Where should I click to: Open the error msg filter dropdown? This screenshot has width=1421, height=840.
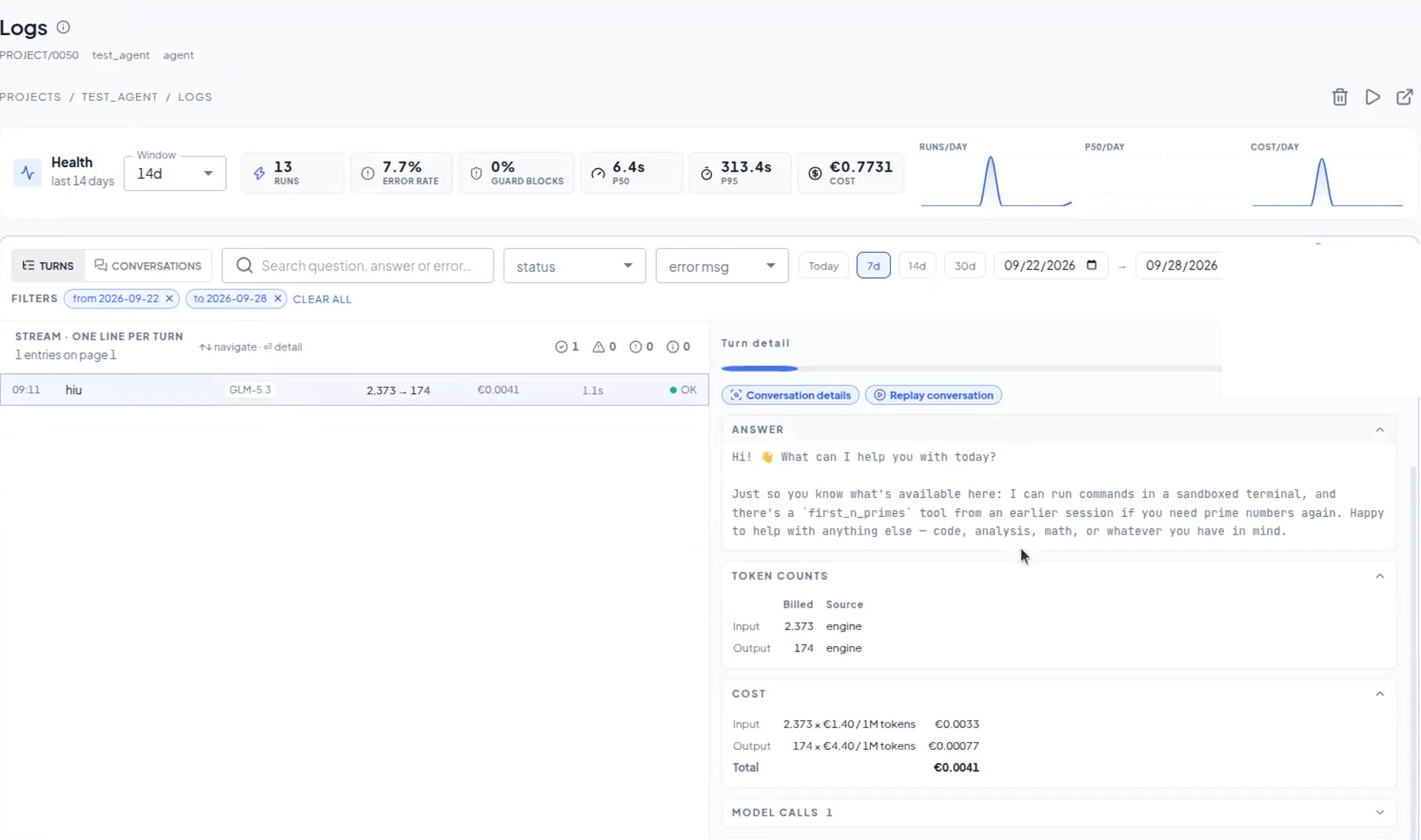point(722,266)
